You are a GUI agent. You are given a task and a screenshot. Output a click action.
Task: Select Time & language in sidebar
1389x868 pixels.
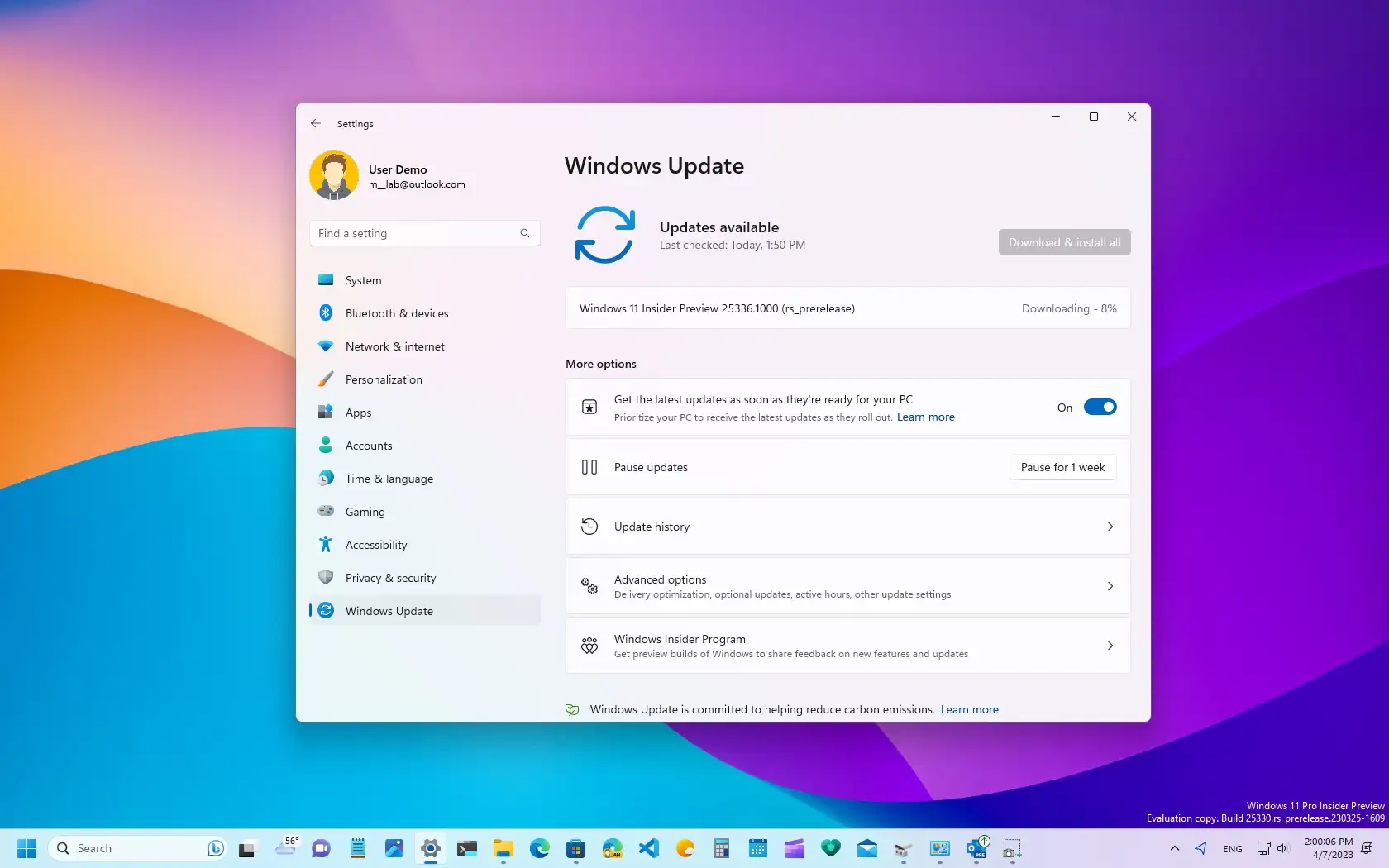389,478
